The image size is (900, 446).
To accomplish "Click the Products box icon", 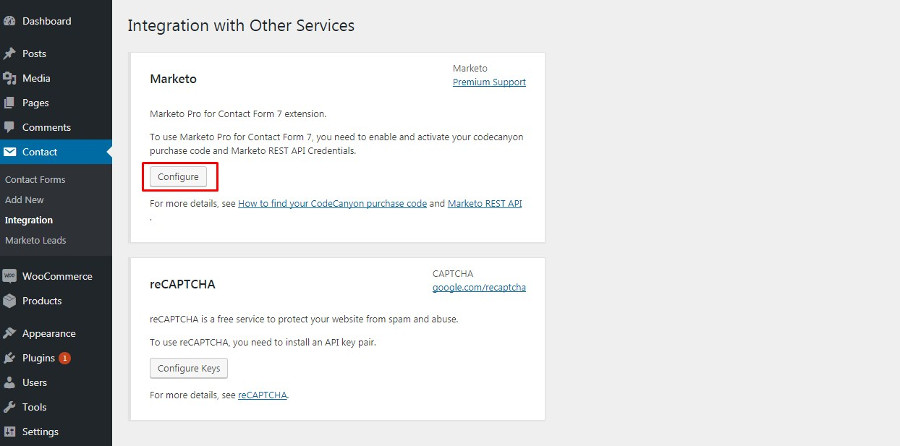I will click(10, 301).
